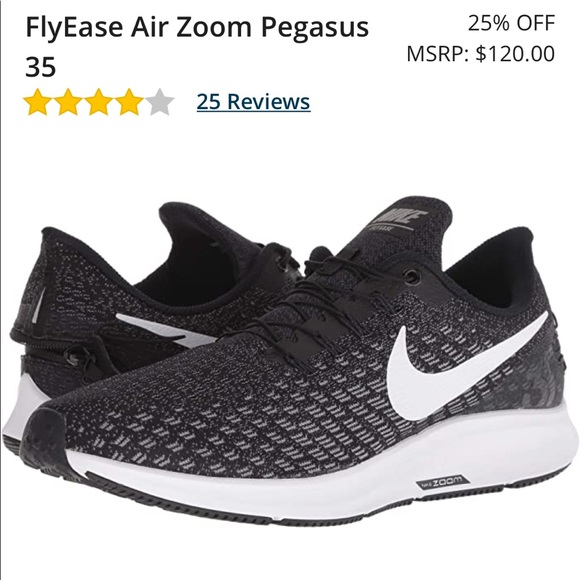This screenshot has width=580, height=580.
Task: Click the second gold rating star
Action: [x=68, y=102]
